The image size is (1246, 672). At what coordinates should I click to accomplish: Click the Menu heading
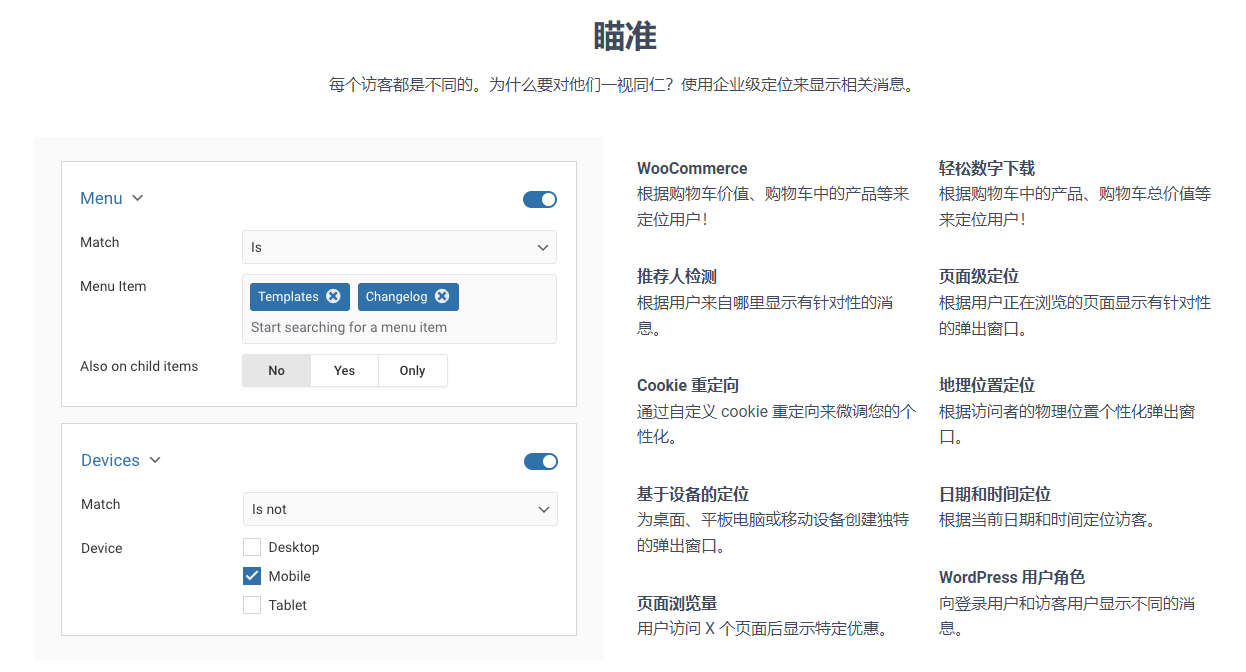point(101,198)
